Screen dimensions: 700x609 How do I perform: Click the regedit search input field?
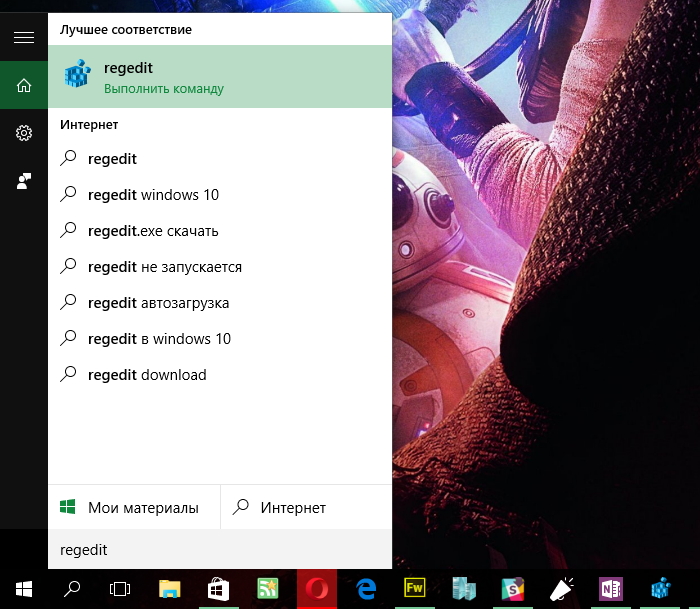coord(220,550)
